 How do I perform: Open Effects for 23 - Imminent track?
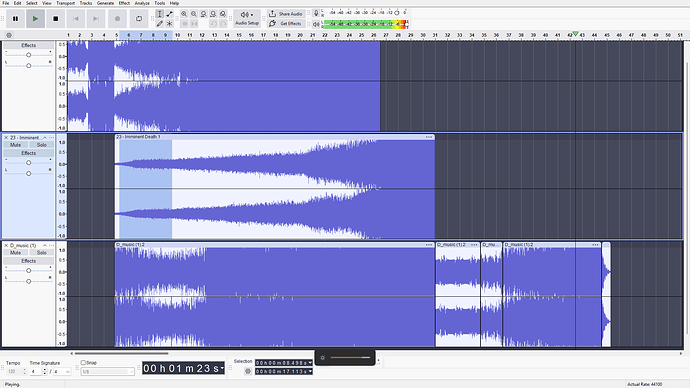(29, 153)
